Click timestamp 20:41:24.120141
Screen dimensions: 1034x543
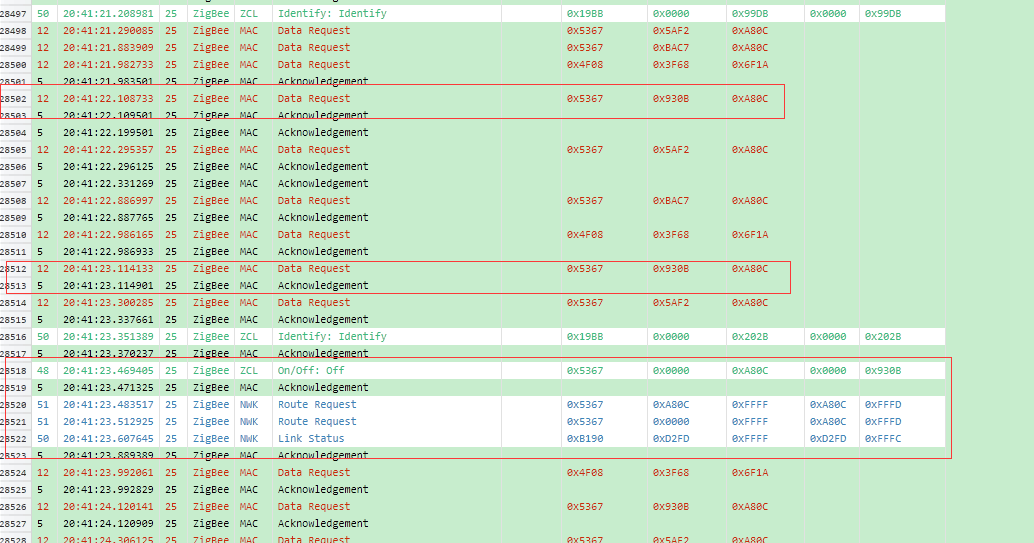point(108,507)
